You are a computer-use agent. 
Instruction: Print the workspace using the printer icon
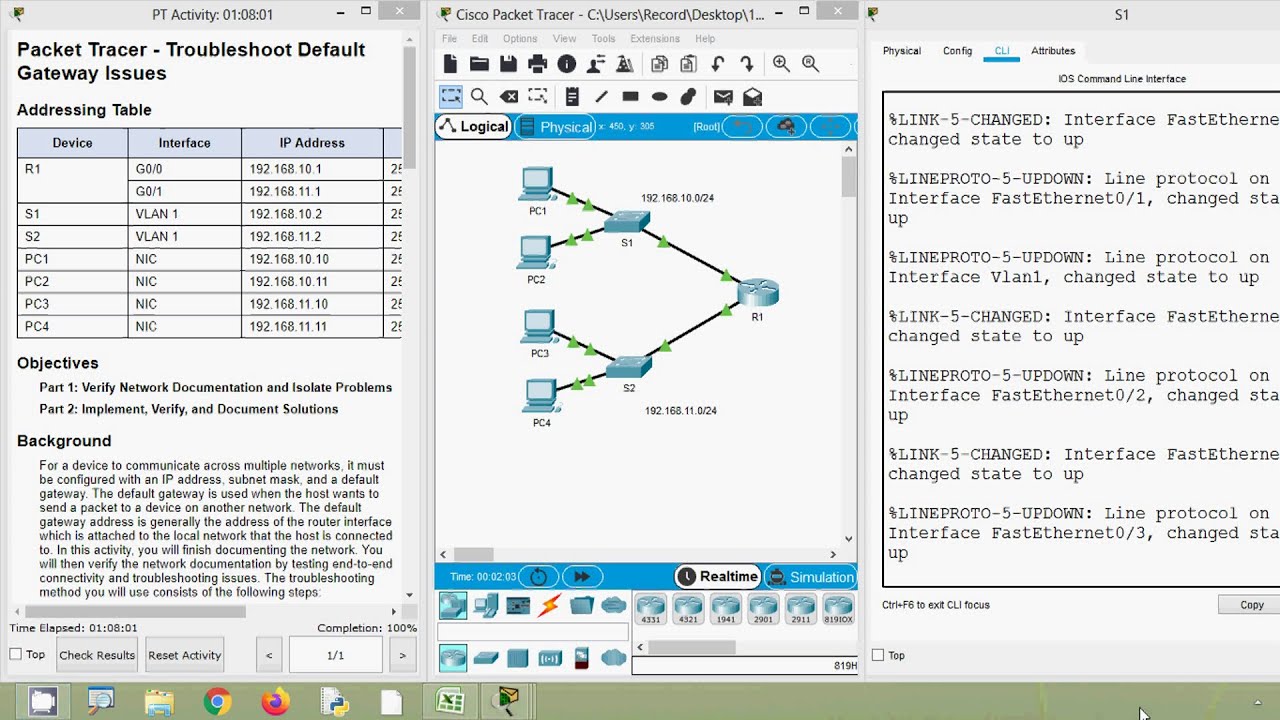[537, 64]
